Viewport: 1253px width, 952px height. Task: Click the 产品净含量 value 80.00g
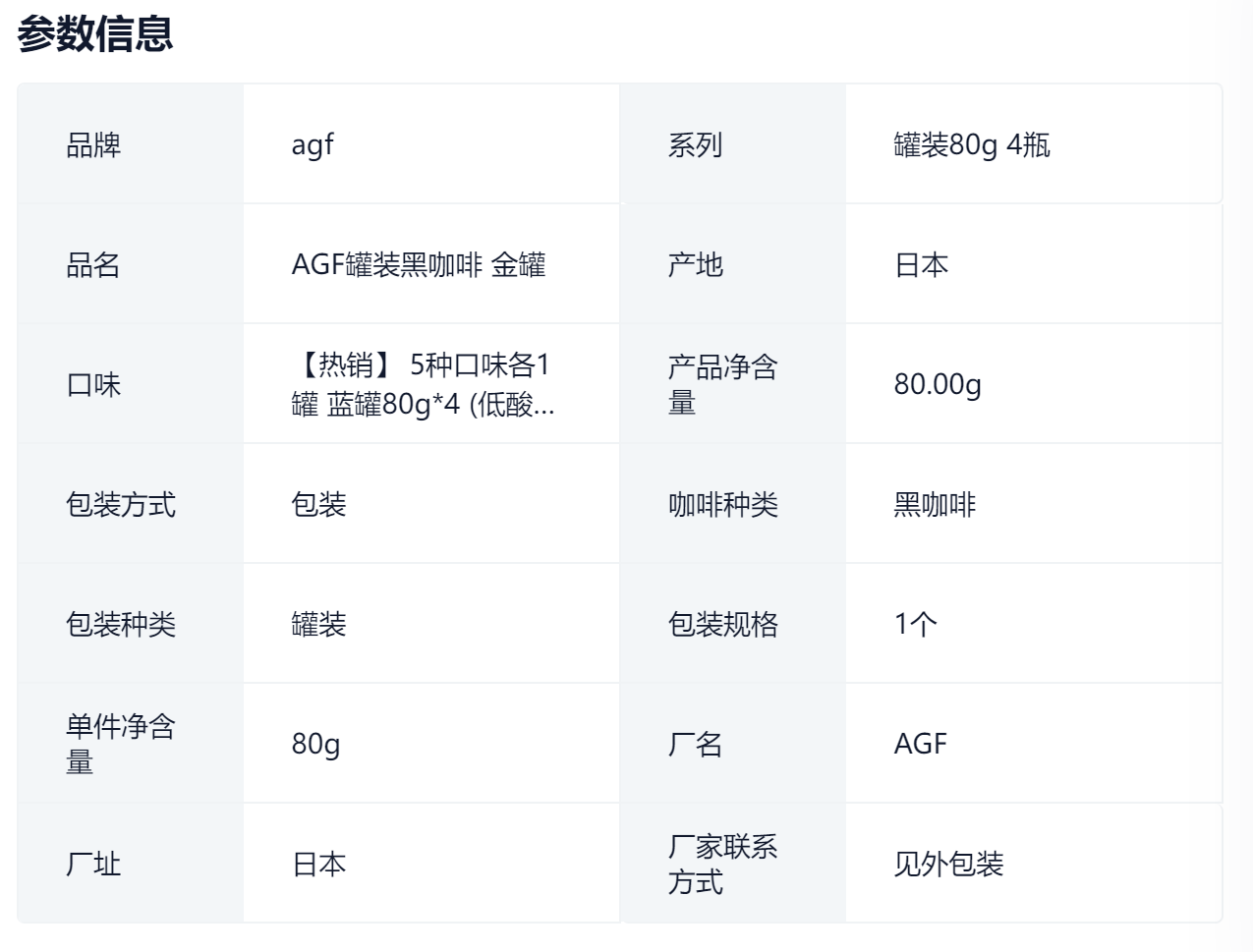(x=938, y=385)
